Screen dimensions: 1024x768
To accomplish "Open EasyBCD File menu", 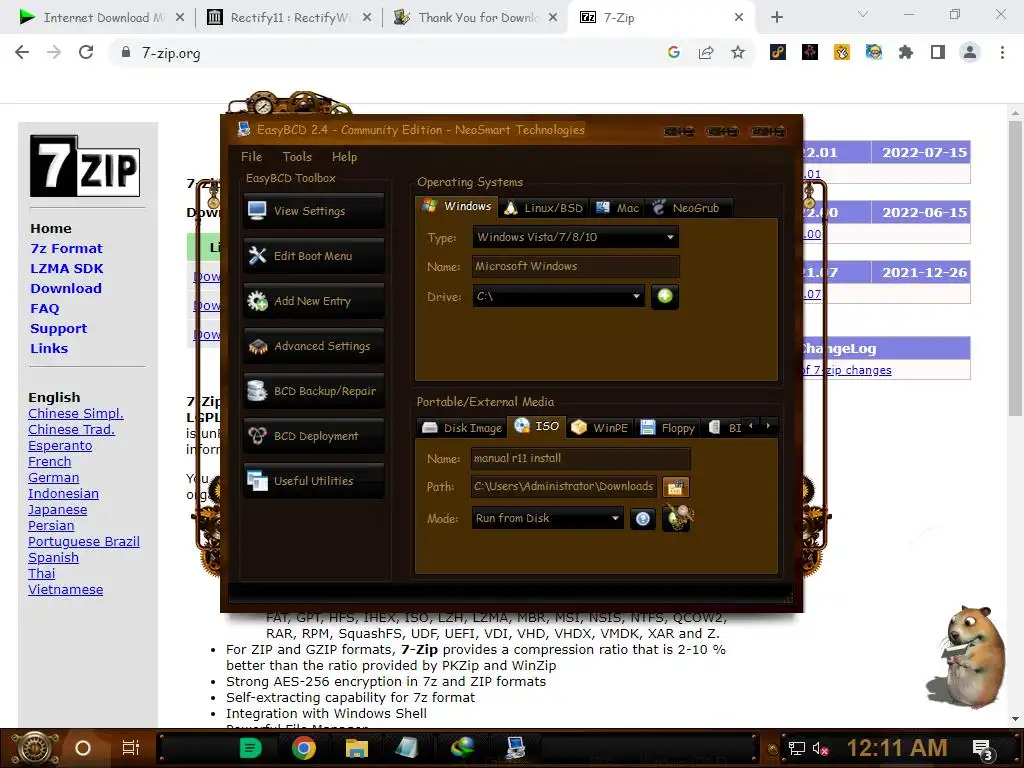I will 251,157.
